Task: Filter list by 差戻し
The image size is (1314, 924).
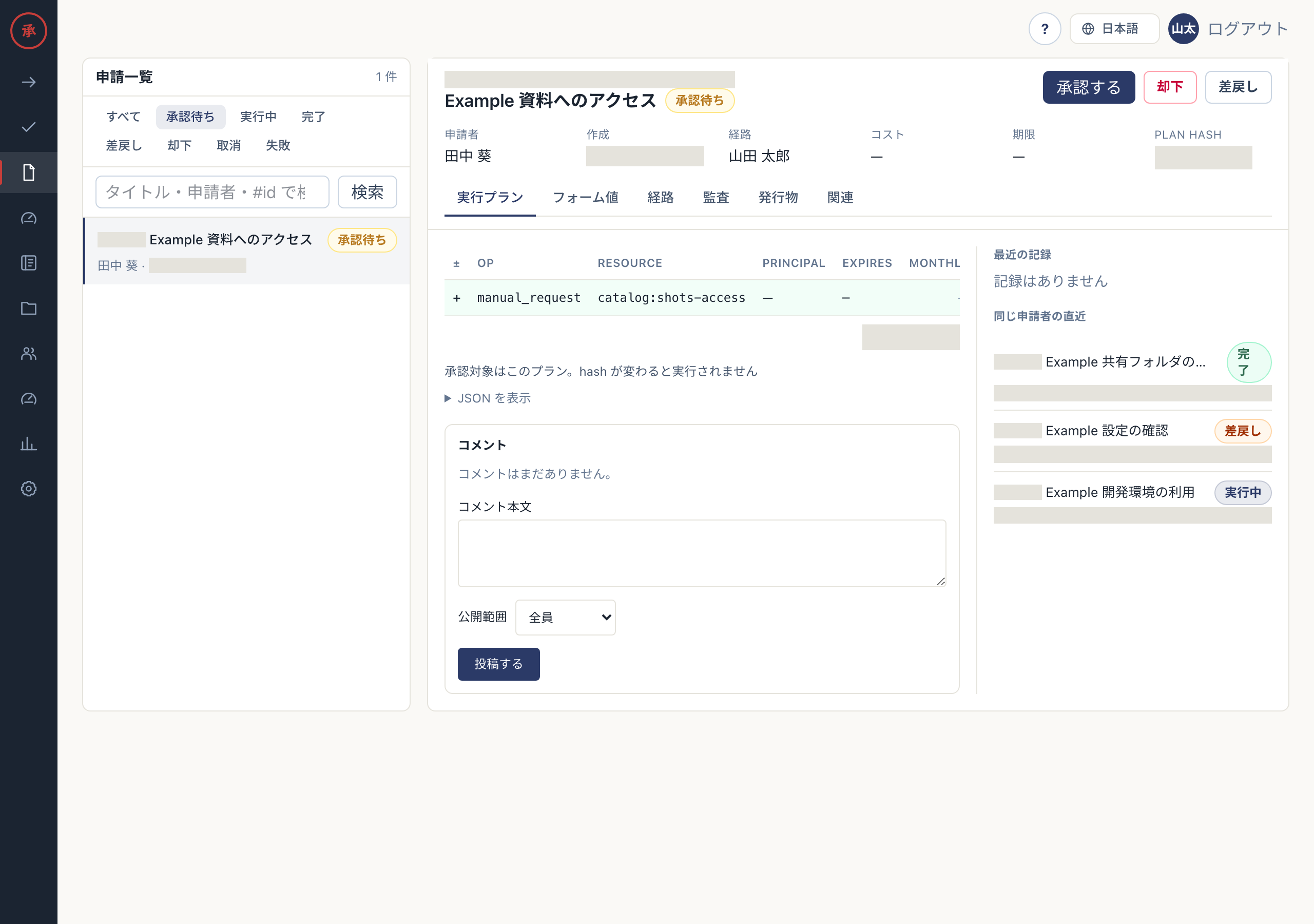Action: pyautogui.click(x=124, y=145)
